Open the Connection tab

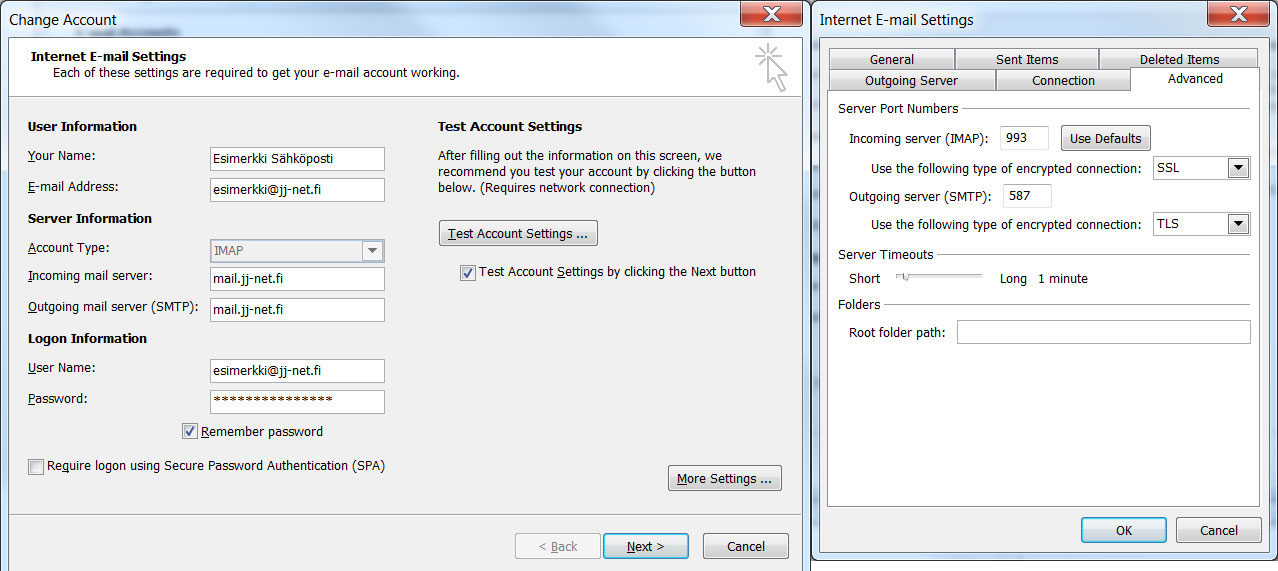pos(1063,80)
